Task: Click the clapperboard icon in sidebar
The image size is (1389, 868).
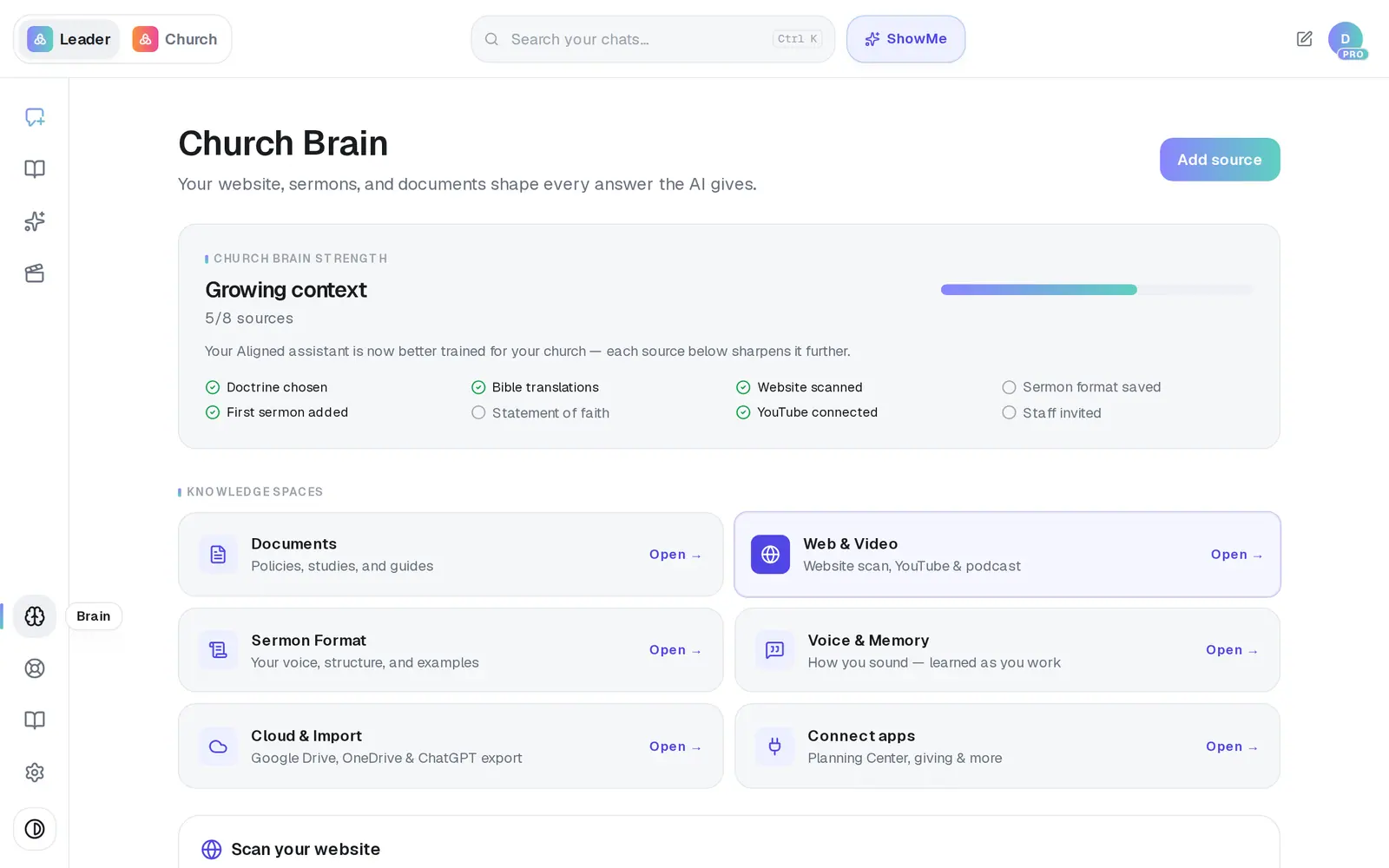Action: (35, 273)
